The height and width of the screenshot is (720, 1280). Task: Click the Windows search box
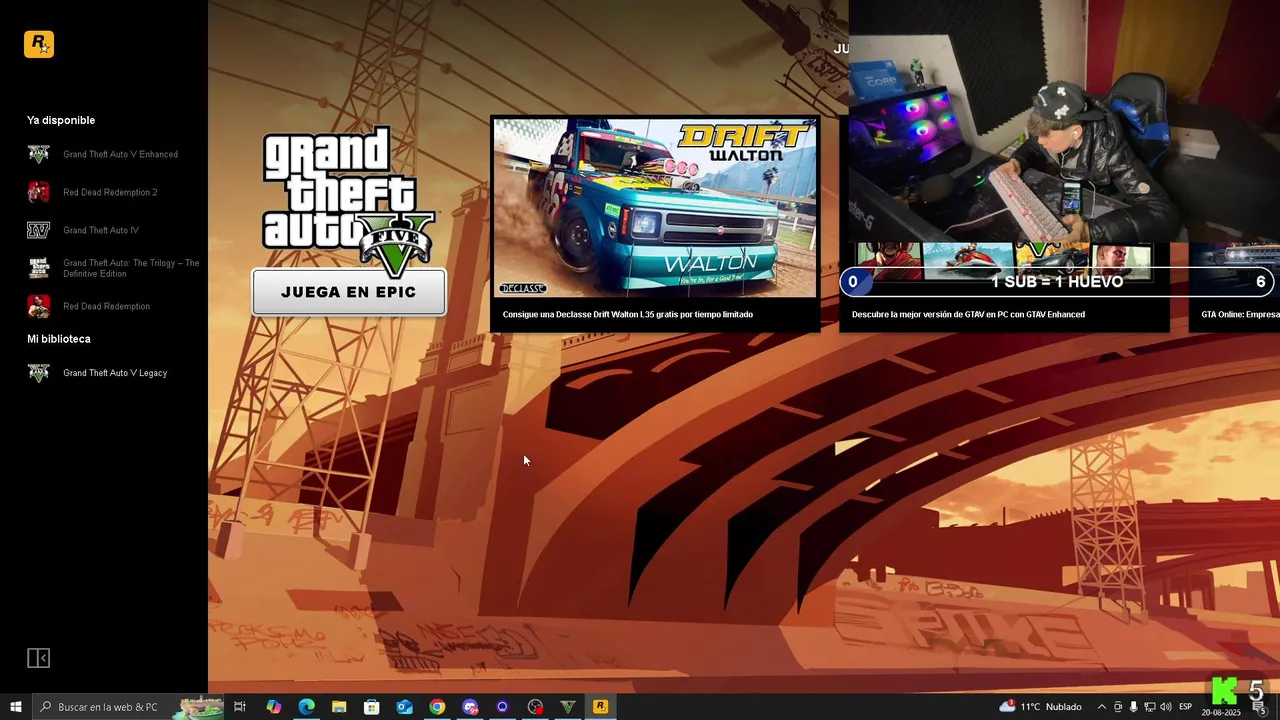tap(128, 707)
